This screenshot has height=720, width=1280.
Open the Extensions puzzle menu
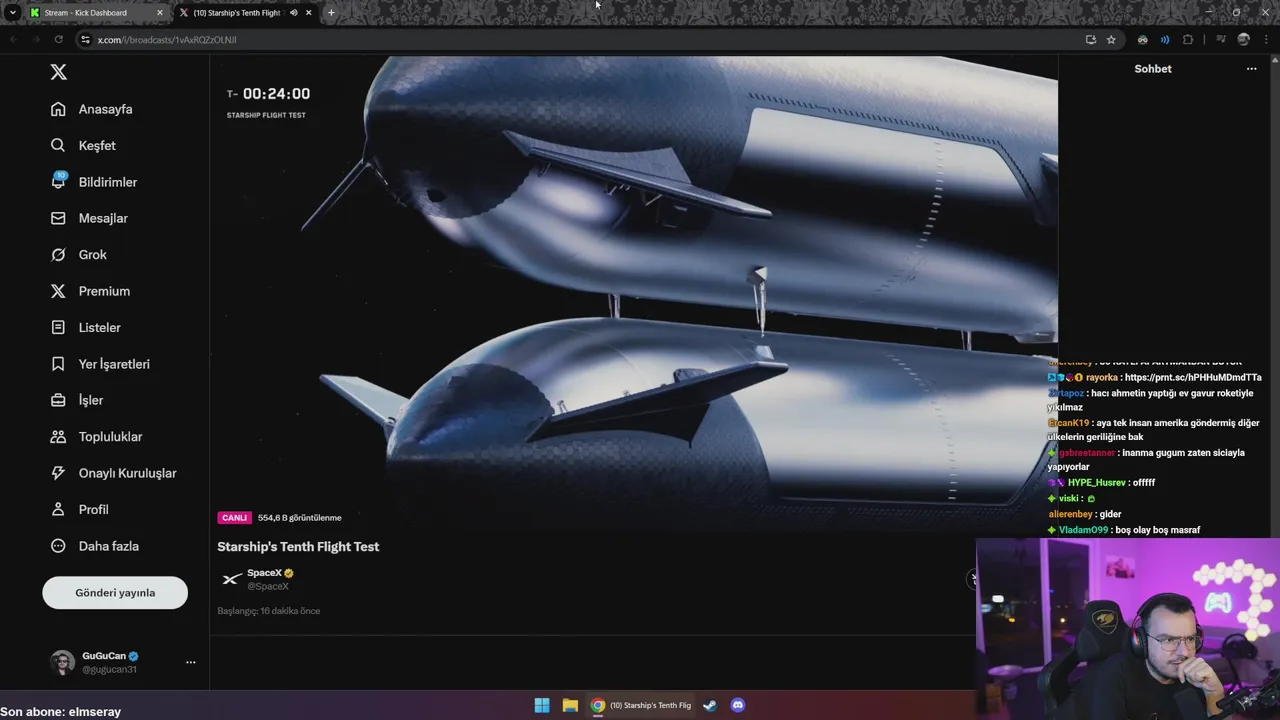(1188, 40)
